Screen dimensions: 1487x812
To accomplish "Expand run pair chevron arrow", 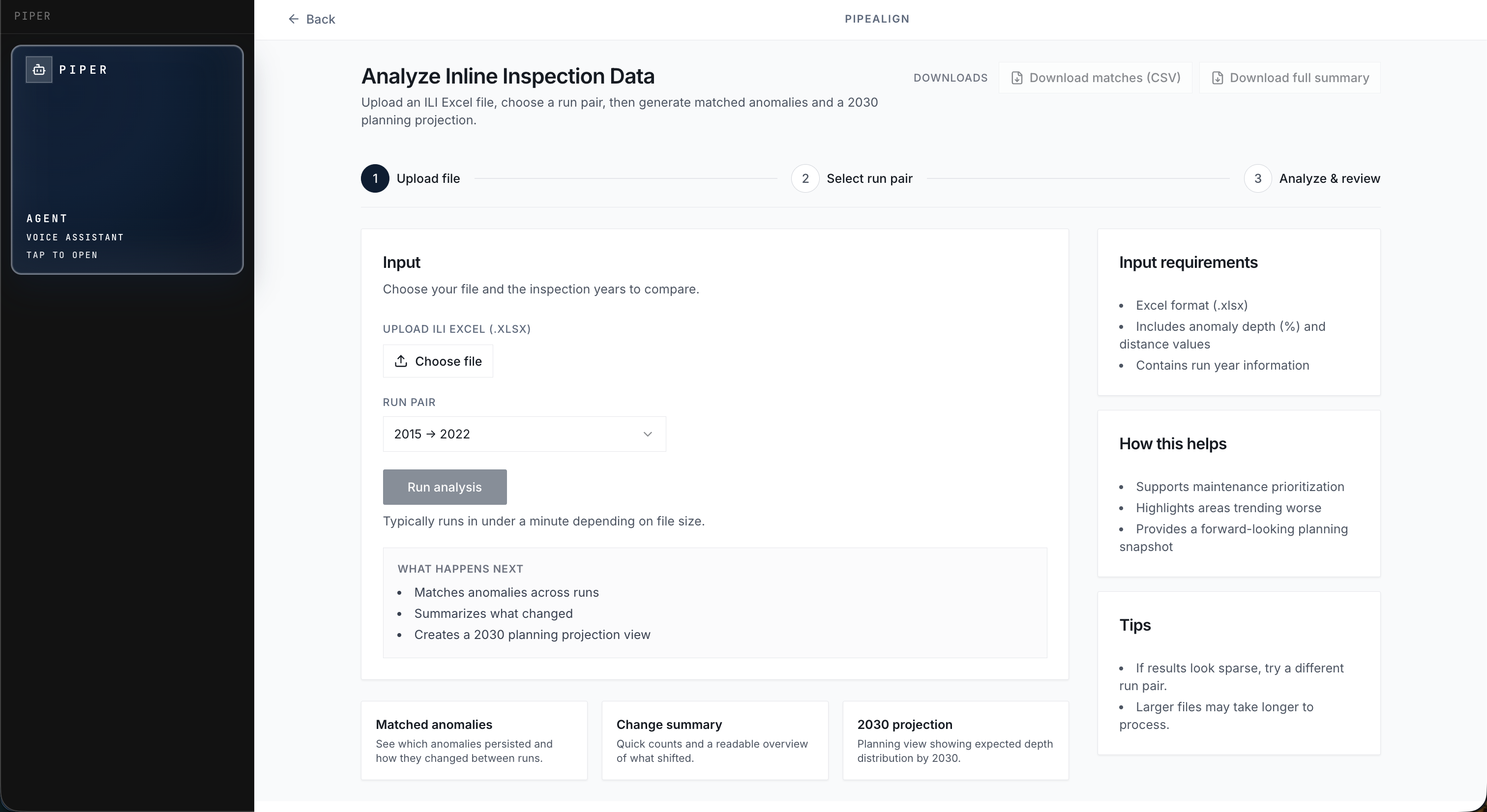I will coord(647,434).
